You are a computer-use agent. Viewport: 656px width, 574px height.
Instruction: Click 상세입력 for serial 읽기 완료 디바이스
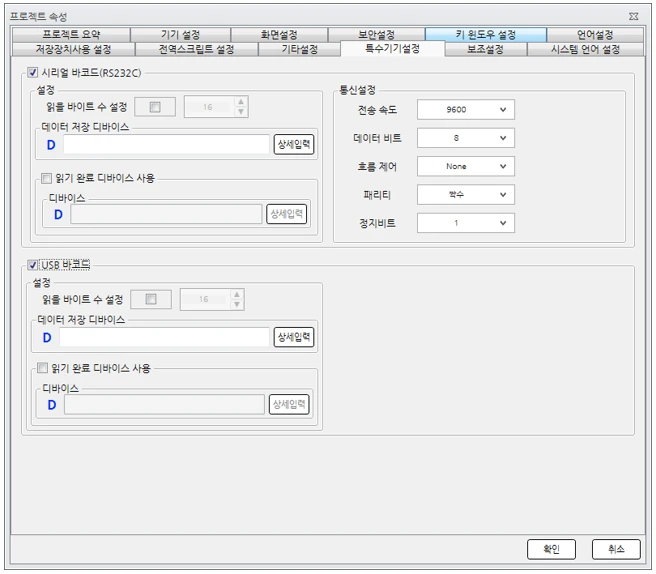point(287,214)
